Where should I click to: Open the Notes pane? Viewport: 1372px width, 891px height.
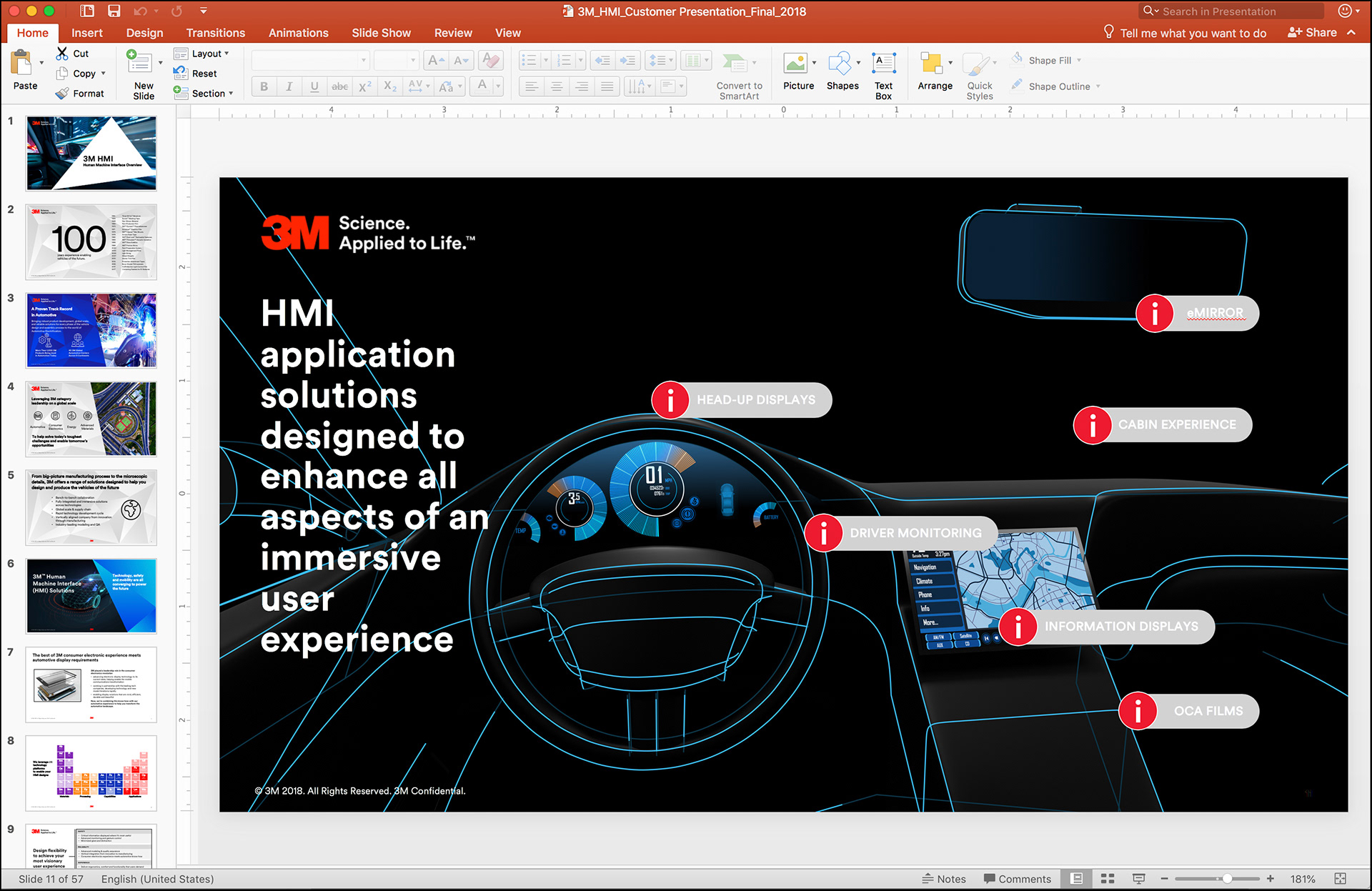coord(944,879)
